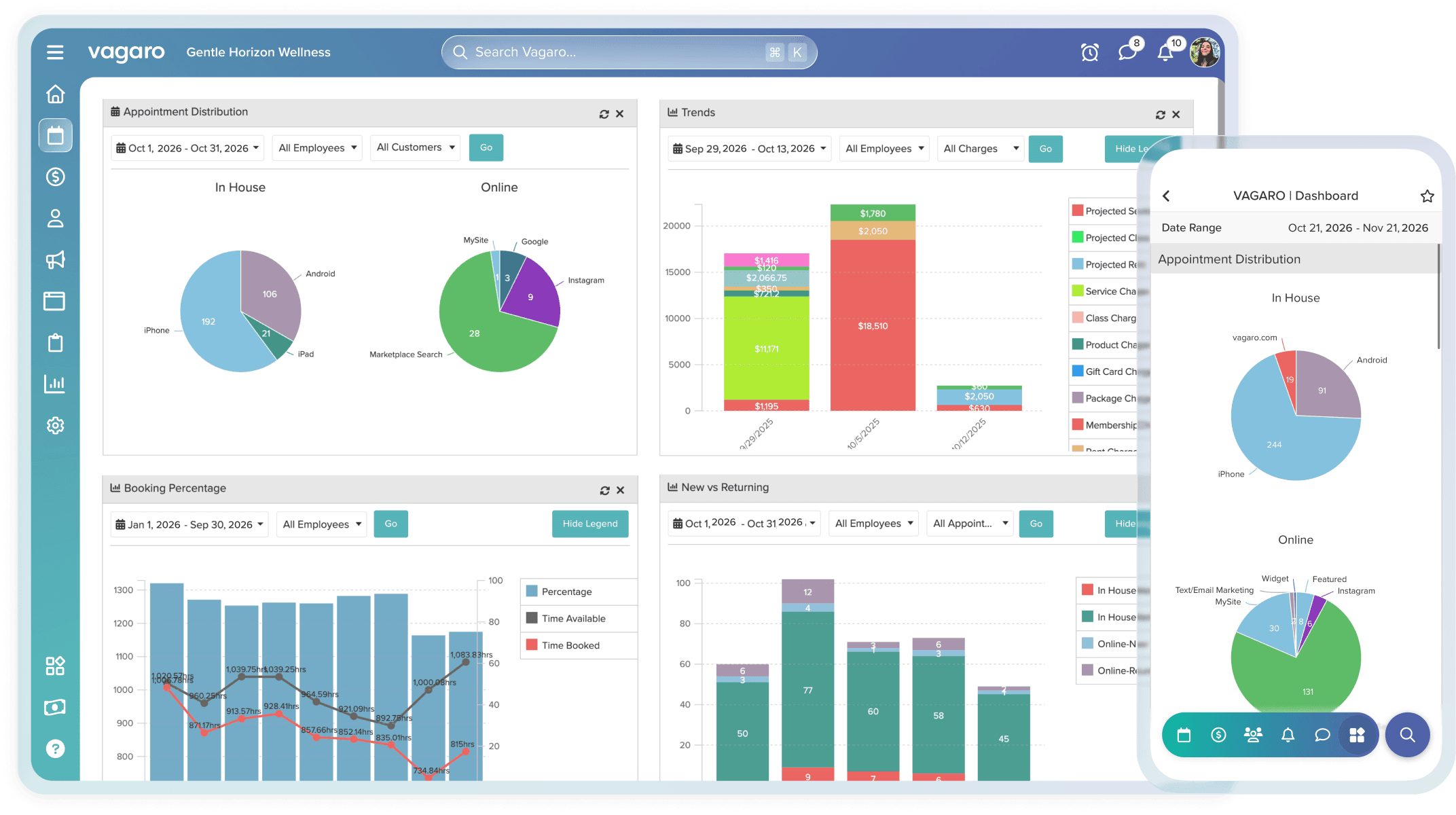Toggle Time Booked legend entry
Viewport: 1456px width, 815px height.
pyautogui.click(x=570, y=645)
